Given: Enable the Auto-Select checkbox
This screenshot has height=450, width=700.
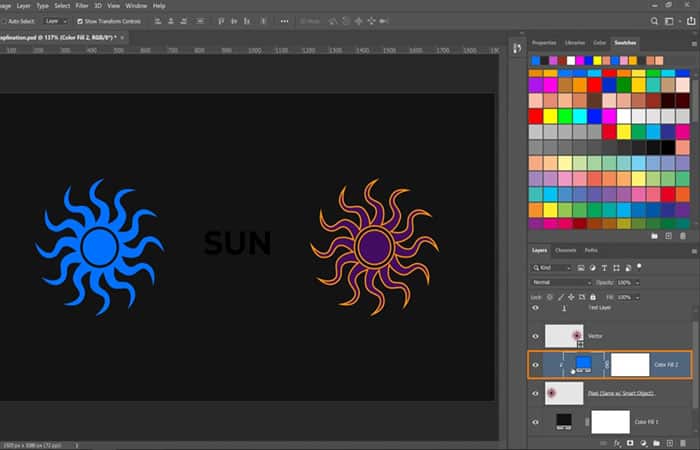Looking at the screenshot, I should click(x=3, y=20).
